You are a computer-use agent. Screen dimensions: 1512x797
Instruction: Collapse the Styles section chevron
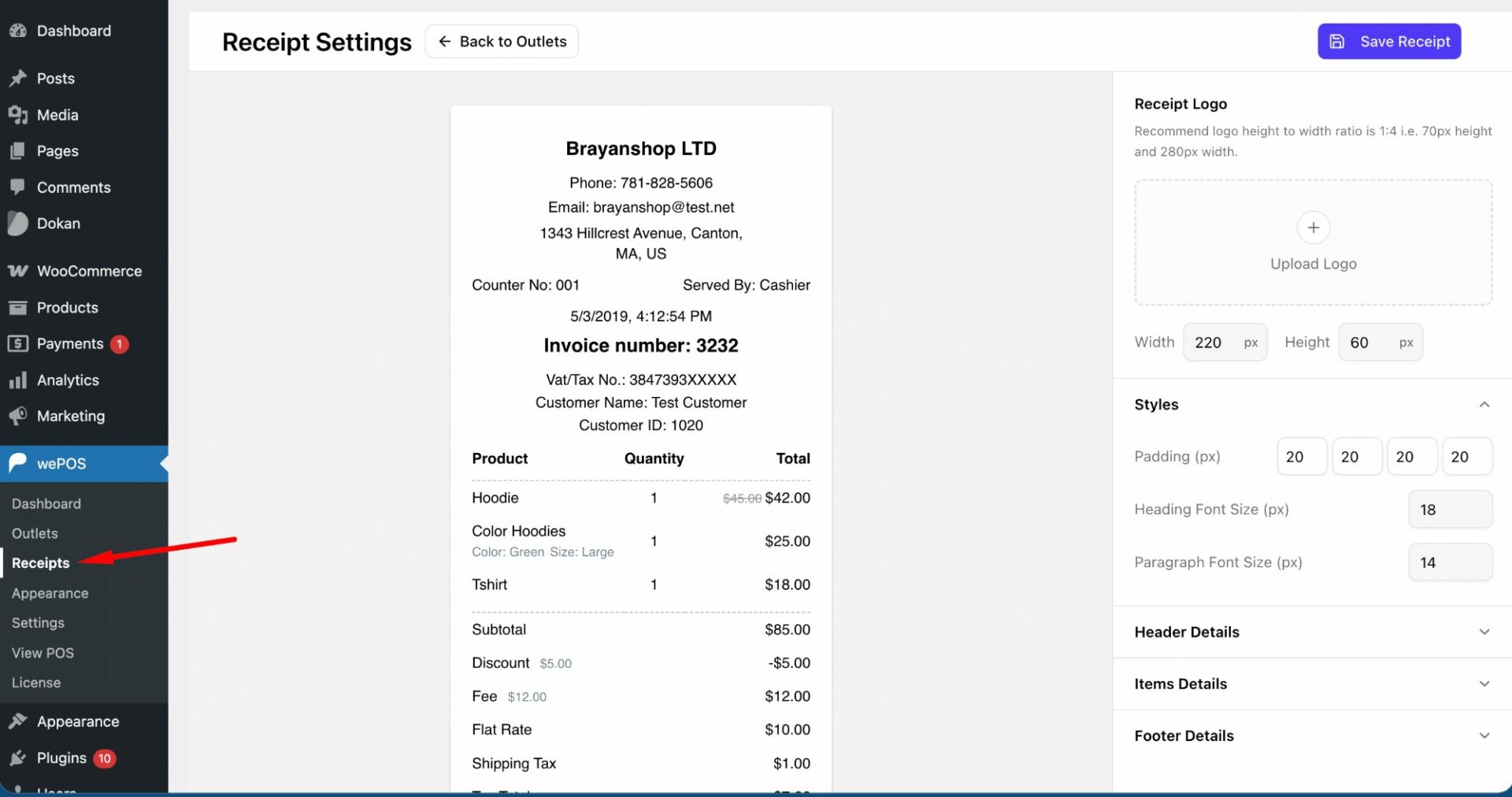coord(1484,405)
